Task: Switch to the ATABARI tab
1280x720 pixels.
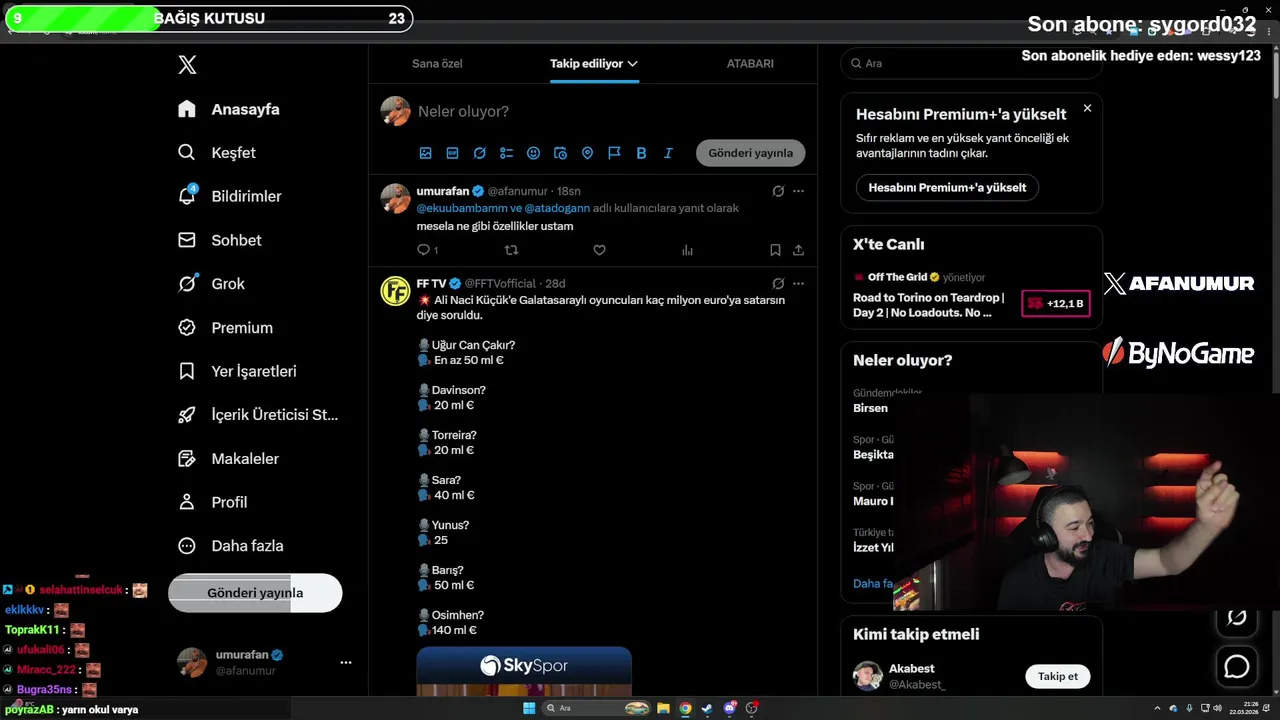Action: [x=750, y=63]
